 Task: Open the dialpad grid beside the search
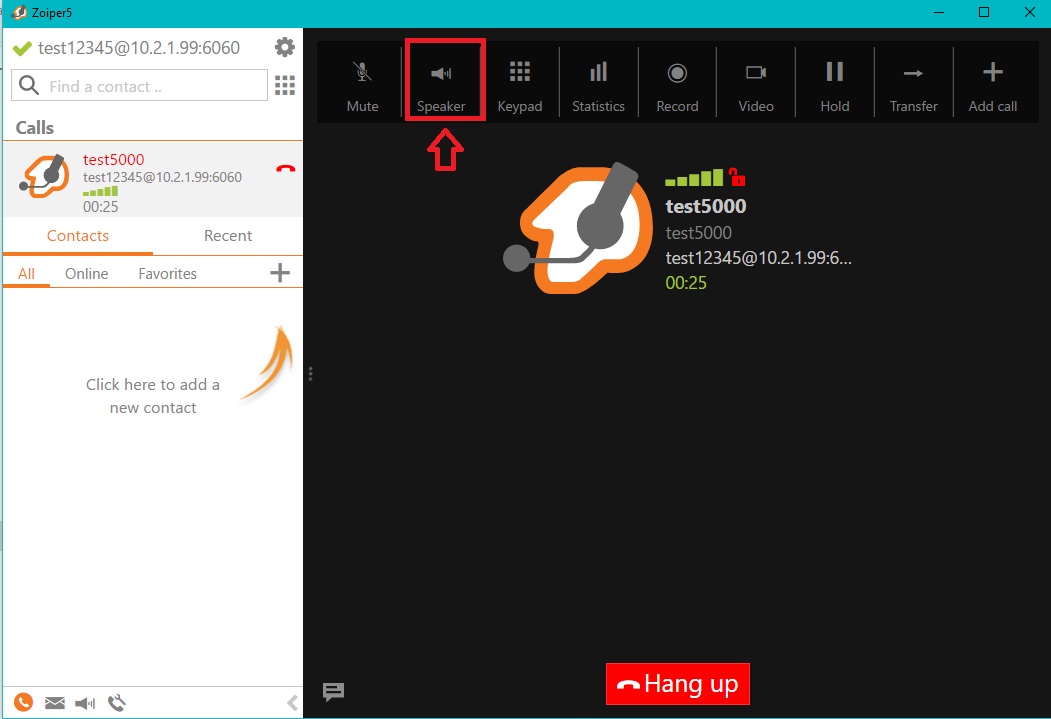point(285,86)
